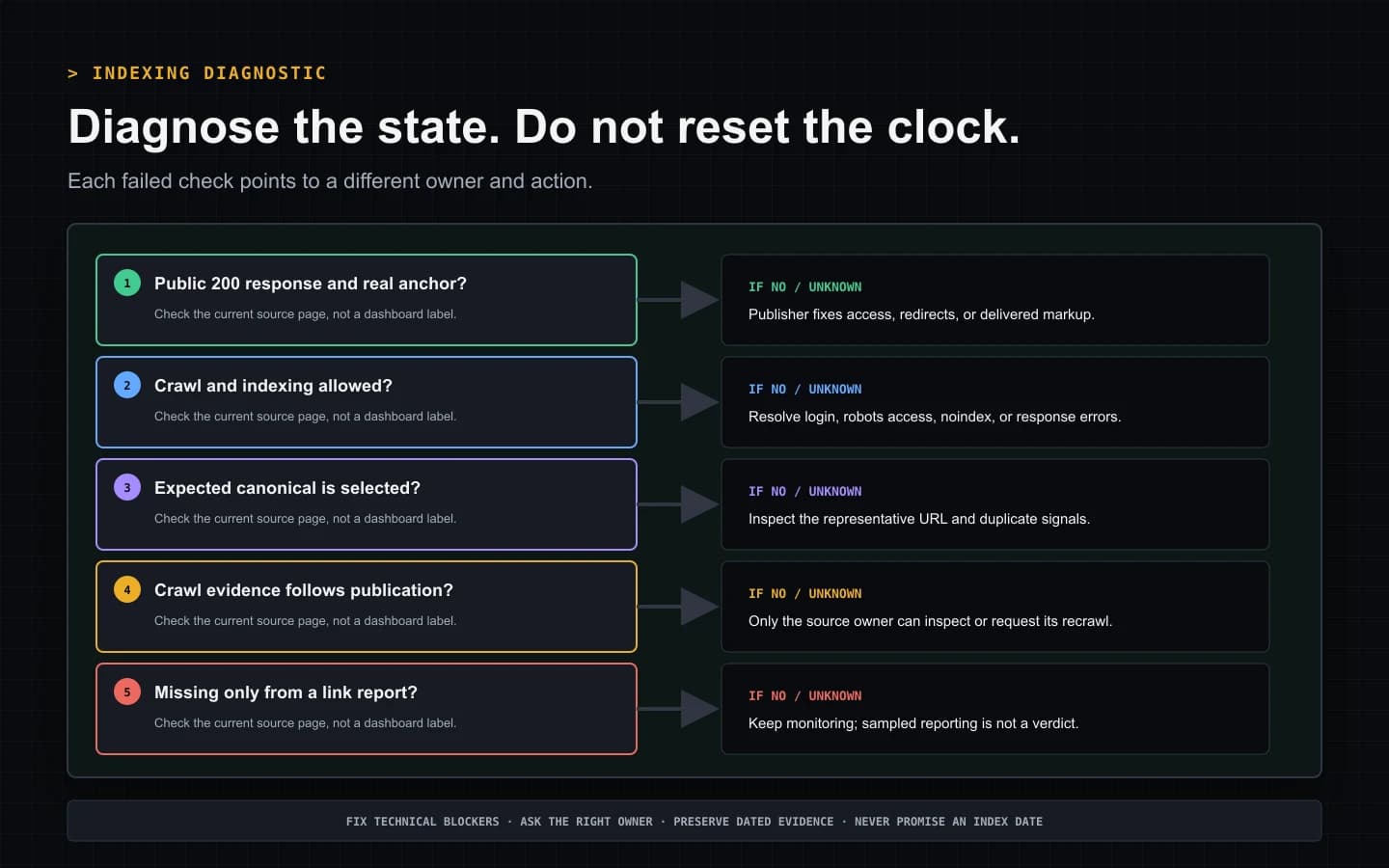The height and width of the screenshot is (868, 1389).
Task: Click the FIX TECHNICAL BLOCKERS footer bar
Action: coord(694,821)
